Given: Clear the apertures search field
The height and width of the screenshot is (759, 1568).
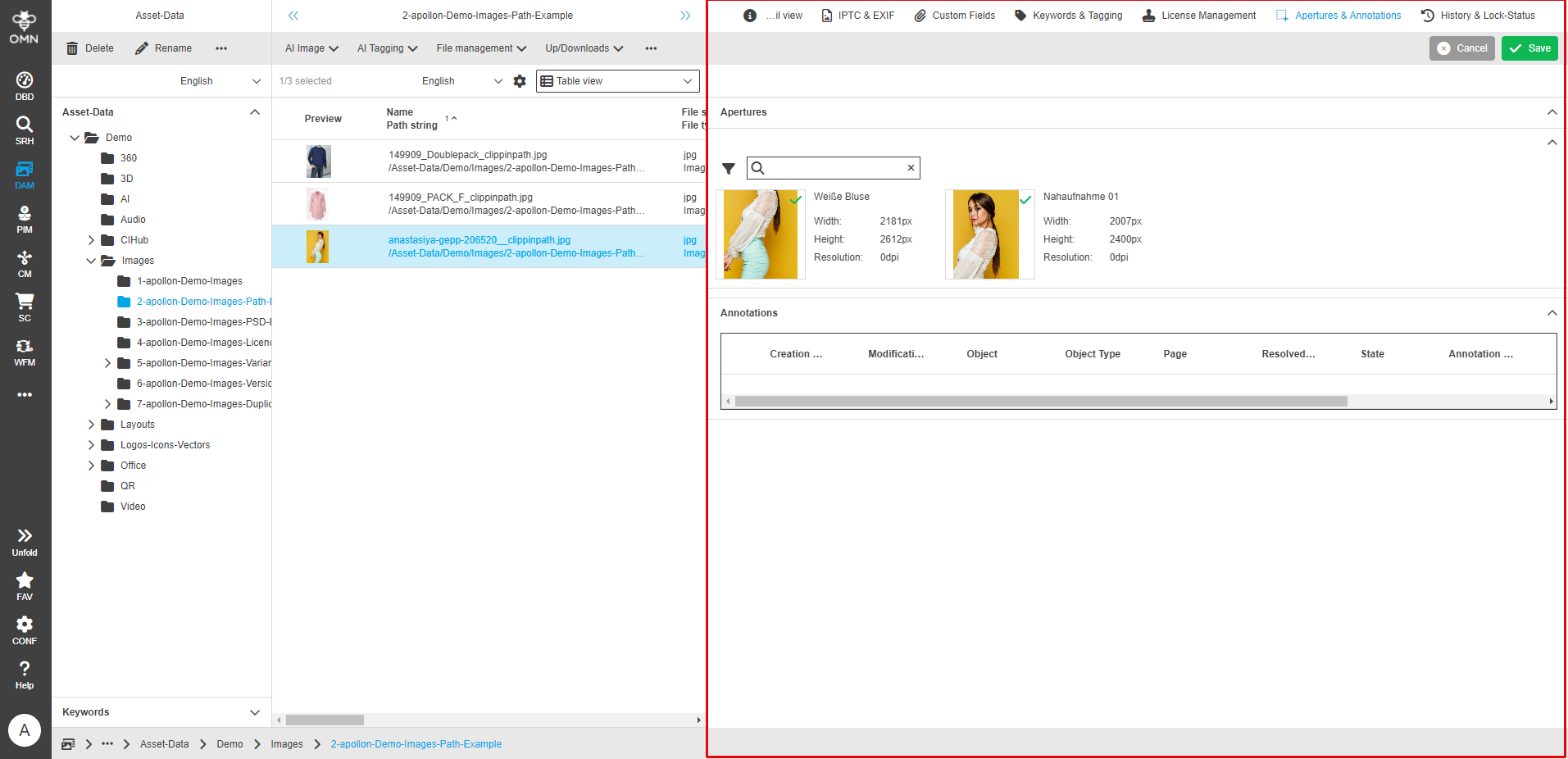Looking at the screenshot, I should tap(911, 168).
